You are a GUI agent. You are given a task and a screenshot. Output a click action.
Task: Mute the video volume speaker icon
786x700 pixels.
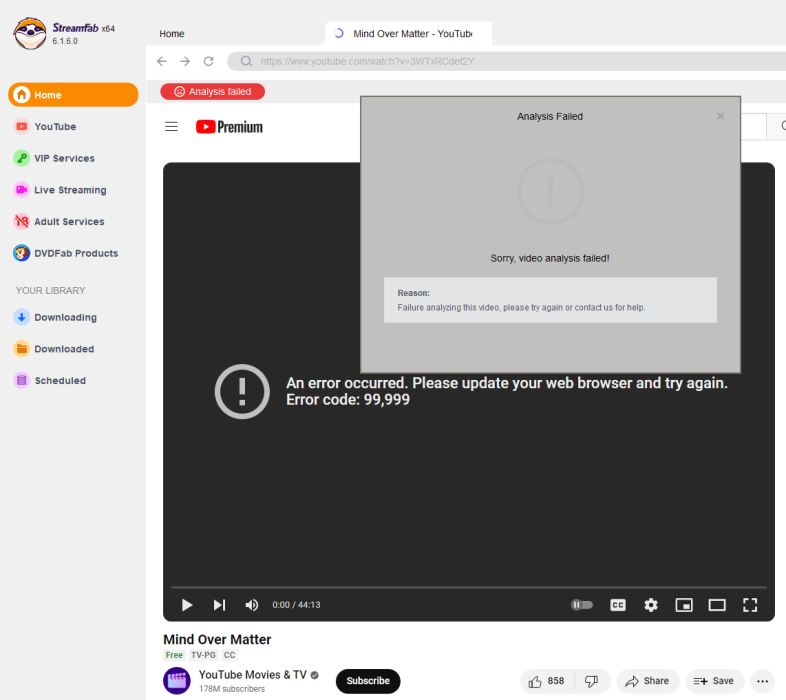[252, 605]
